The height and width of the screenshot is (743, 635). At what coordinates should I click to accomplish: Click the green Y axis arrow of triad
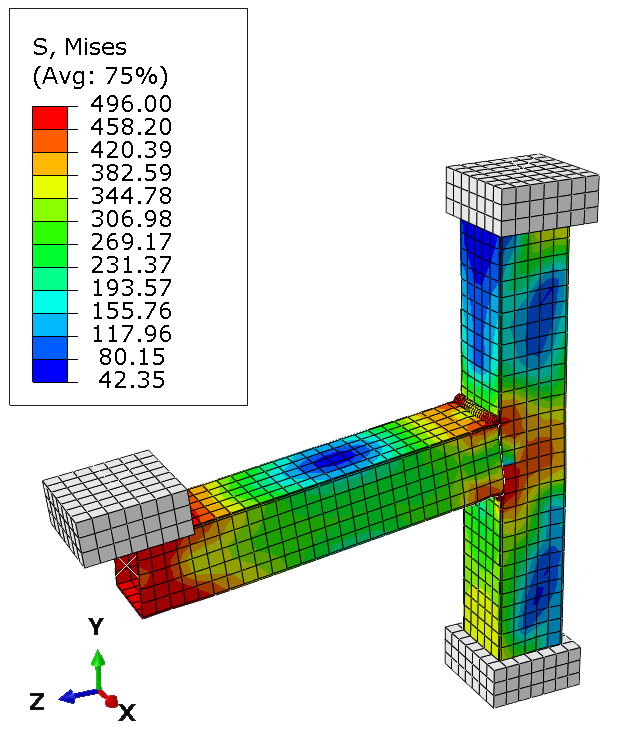click(97, 662)
